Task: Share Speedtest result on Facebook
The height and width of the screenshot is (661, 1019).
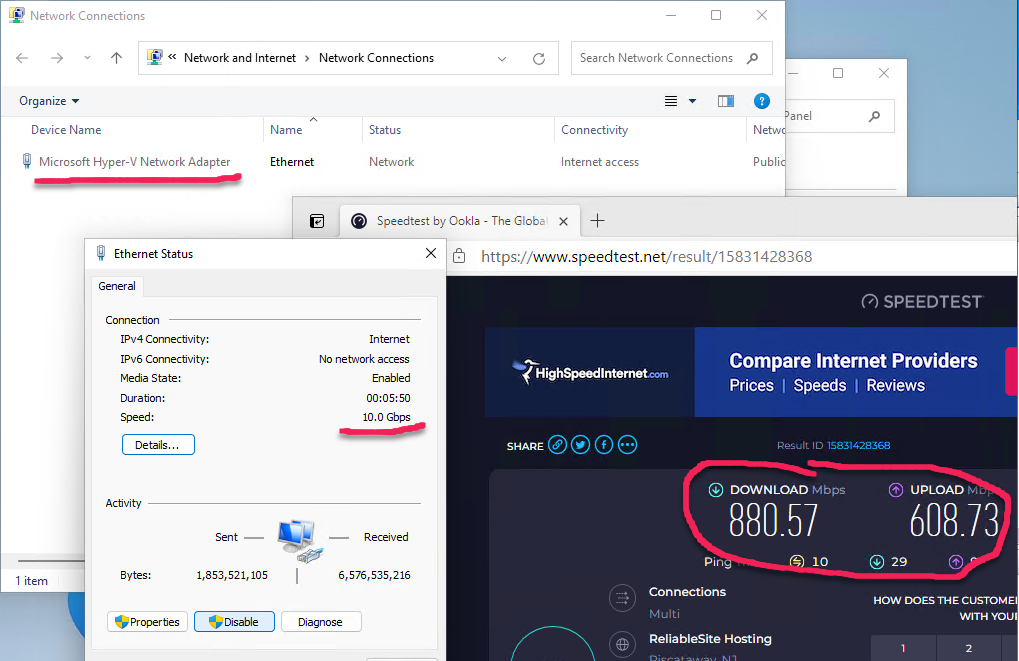Action: (x=604, y=445)
